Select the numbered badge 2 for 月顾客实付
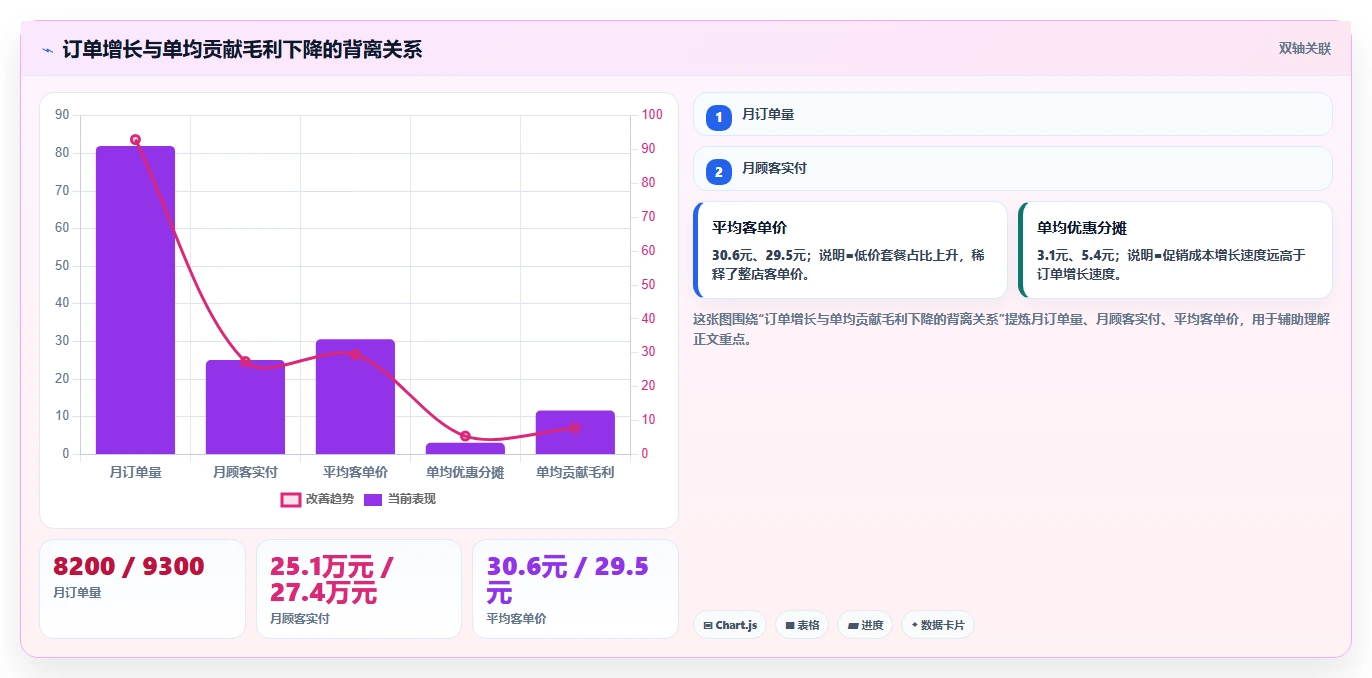Viewport: 1372px width, 678px height. (x=719, y=171)
